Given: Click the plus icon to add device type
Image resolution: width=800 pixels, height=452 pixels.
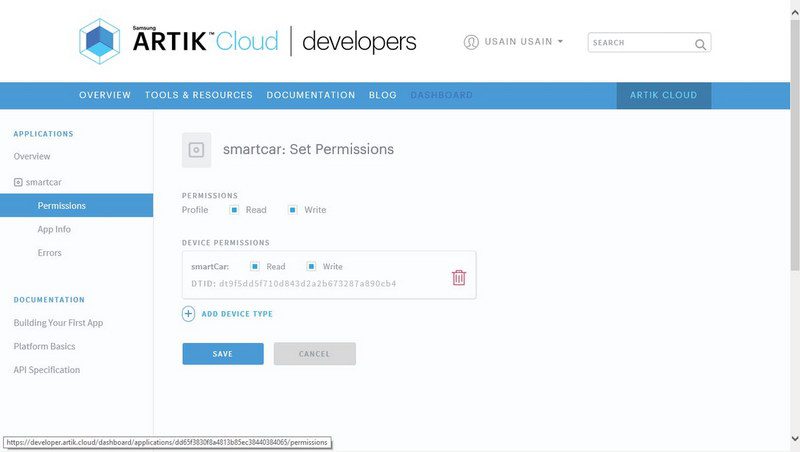Looking at the screenshot, I should coord(189,314).
